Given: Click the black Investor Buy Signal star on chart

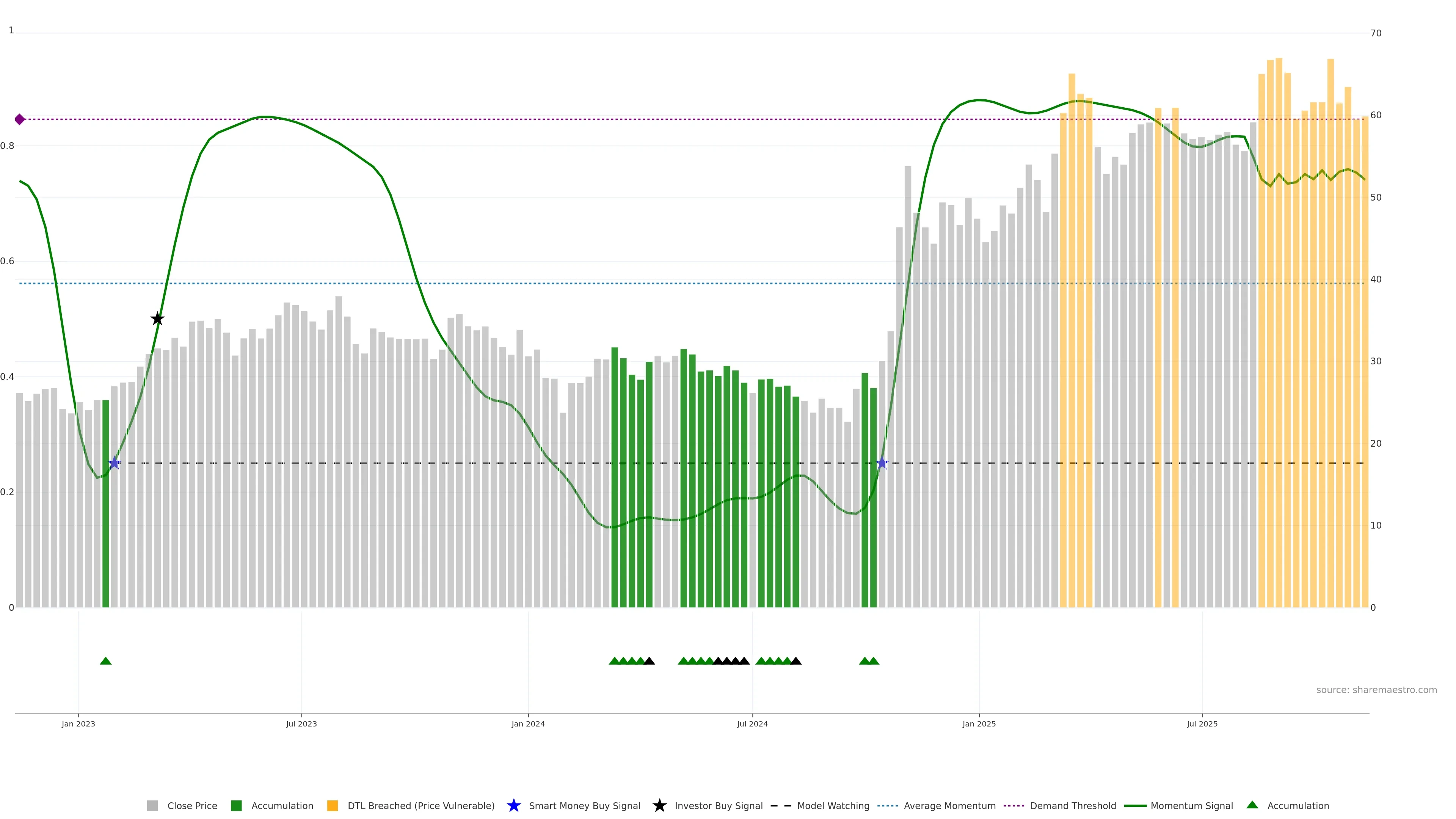Looking at the screenshot, I should pos(158,319).
